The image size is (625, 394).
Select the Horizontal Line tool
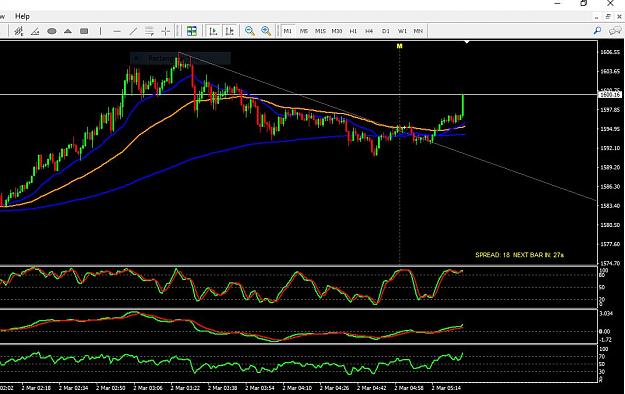click(117, 31)
